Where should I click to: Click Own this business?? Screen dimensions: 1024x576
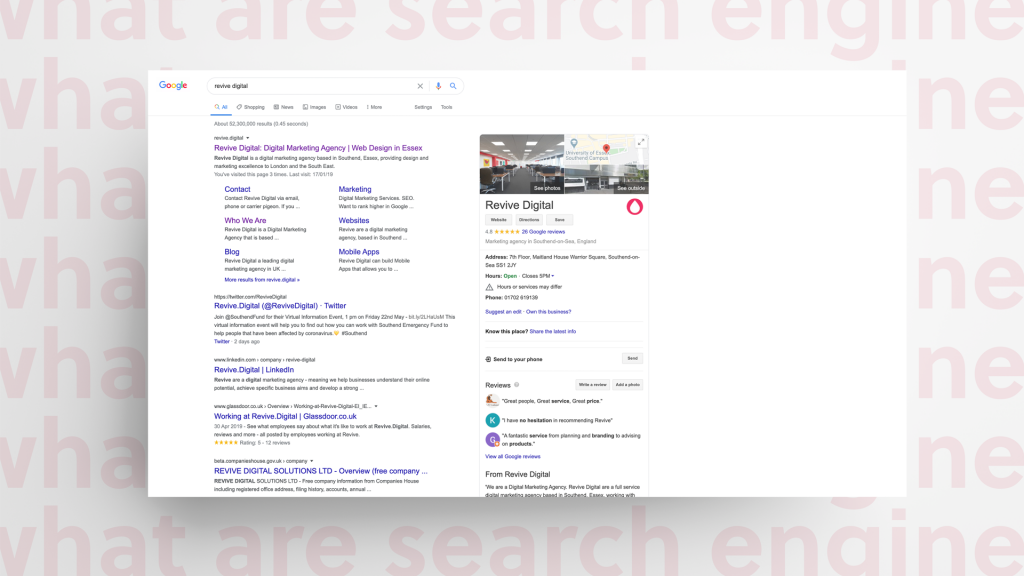pos(549,312)
